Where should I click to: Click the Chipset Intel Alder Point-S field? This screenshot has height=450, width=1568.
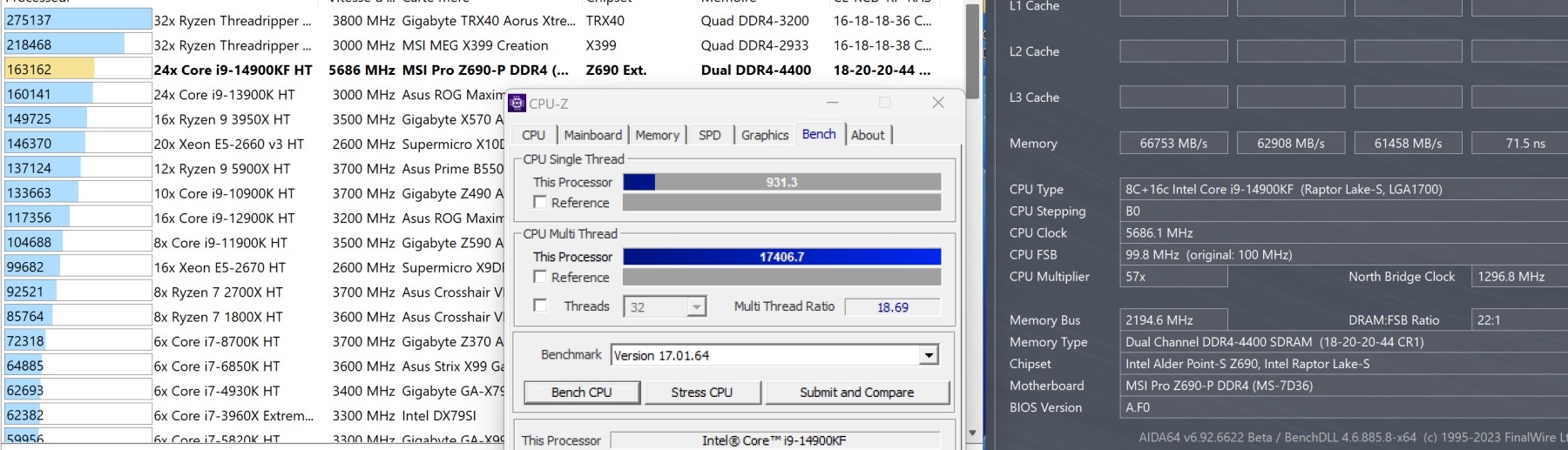tap(1343, 363)
